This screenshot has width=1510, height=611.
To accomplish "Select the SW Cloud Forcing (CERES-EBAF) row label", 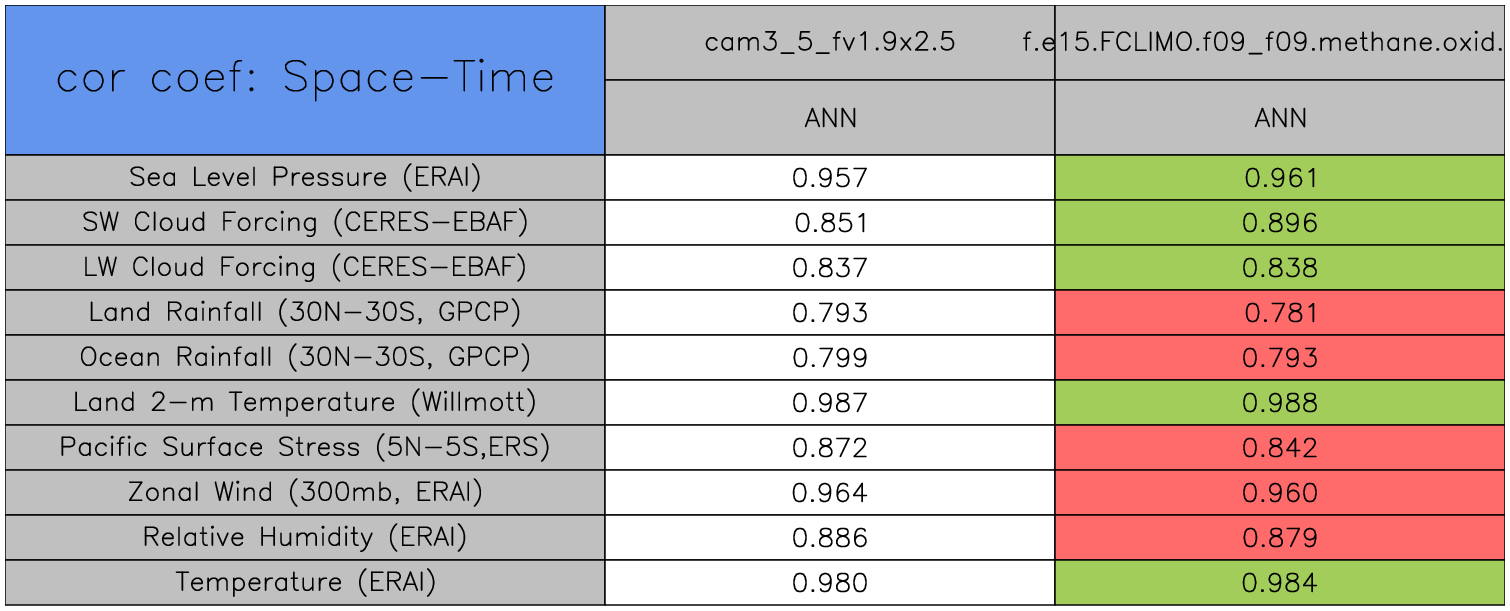I will tap(305, 222).
